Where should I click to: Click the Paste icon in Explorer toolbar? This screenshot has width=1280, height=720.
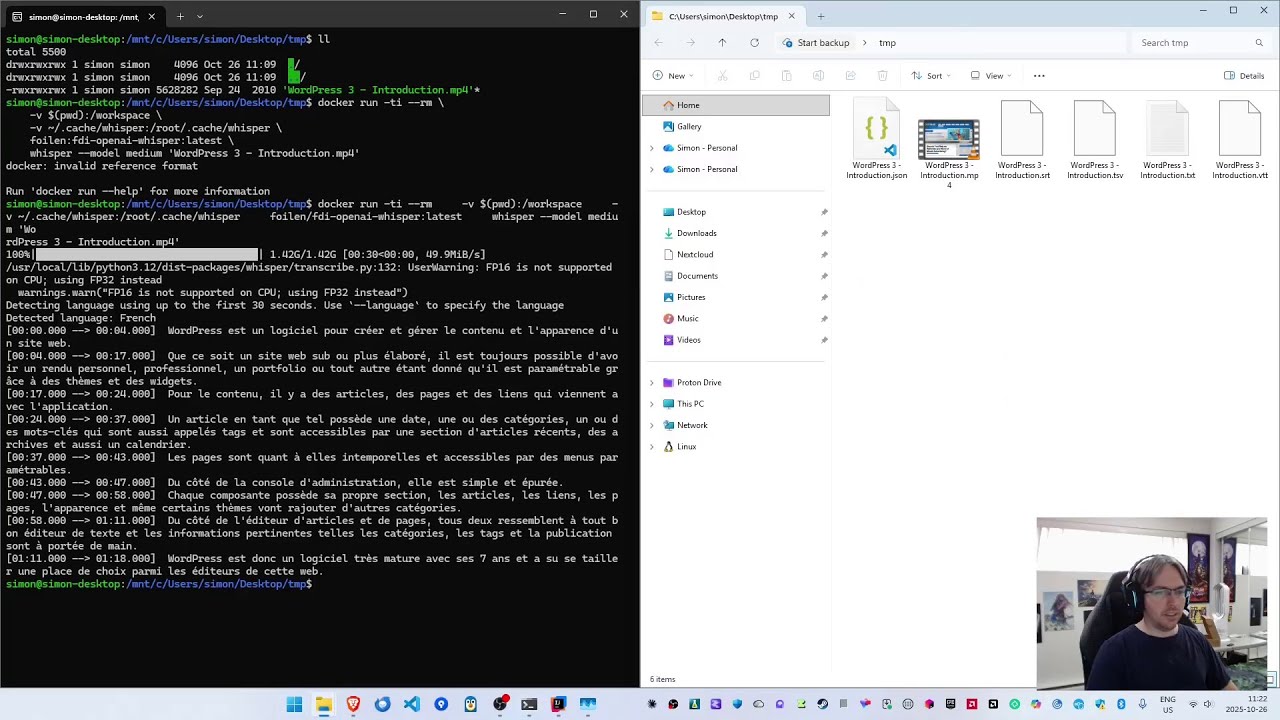786,76
